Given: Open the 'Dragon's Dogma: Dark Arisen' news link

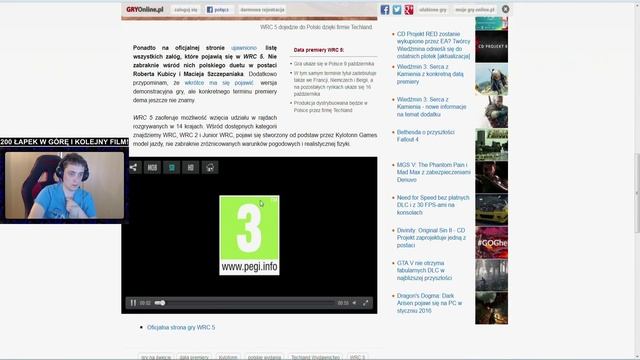Looking at the screenshot, I should click(x=429, y=303).
